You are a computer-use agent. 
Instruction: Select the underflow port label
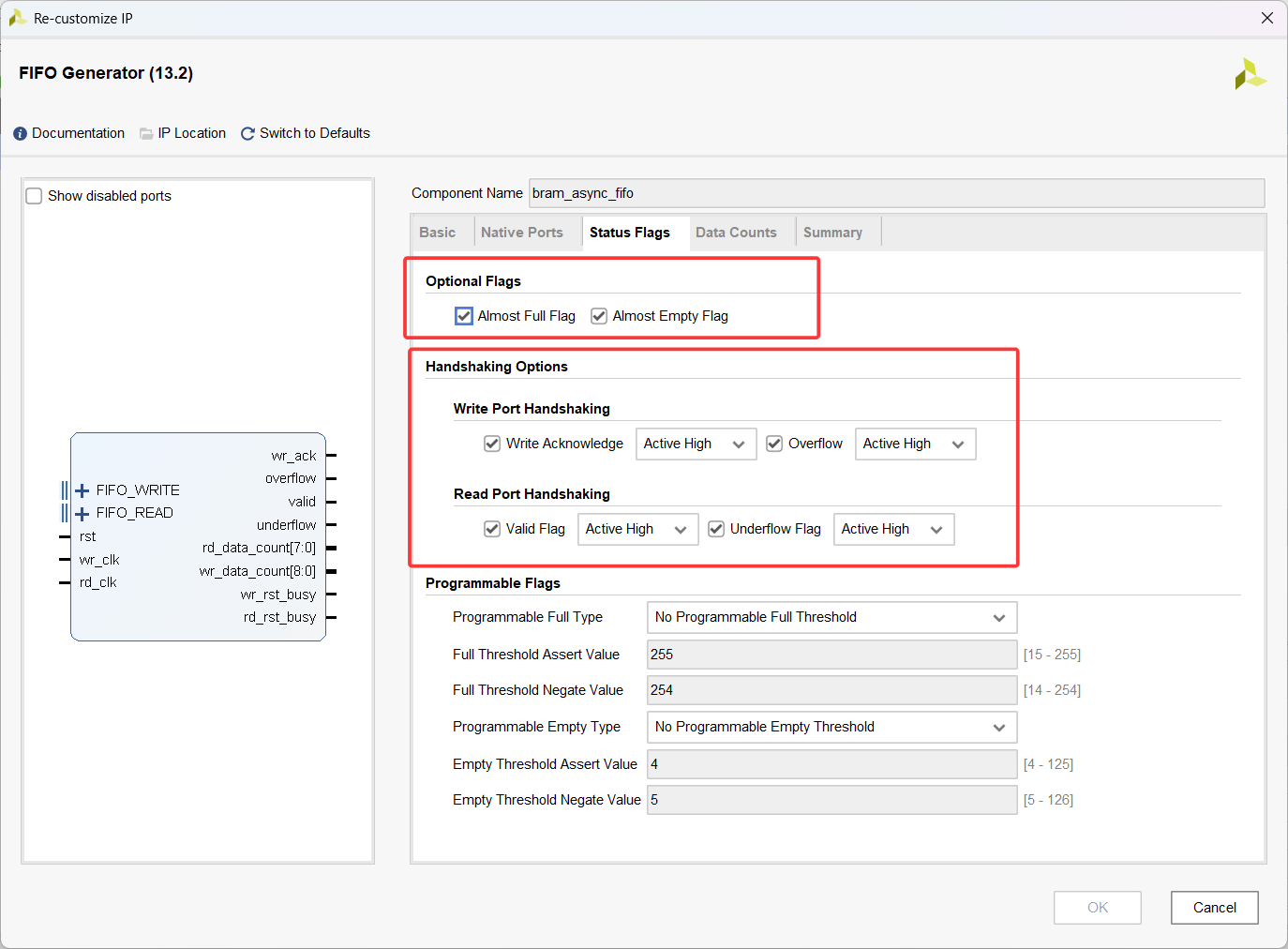point(286,525)
